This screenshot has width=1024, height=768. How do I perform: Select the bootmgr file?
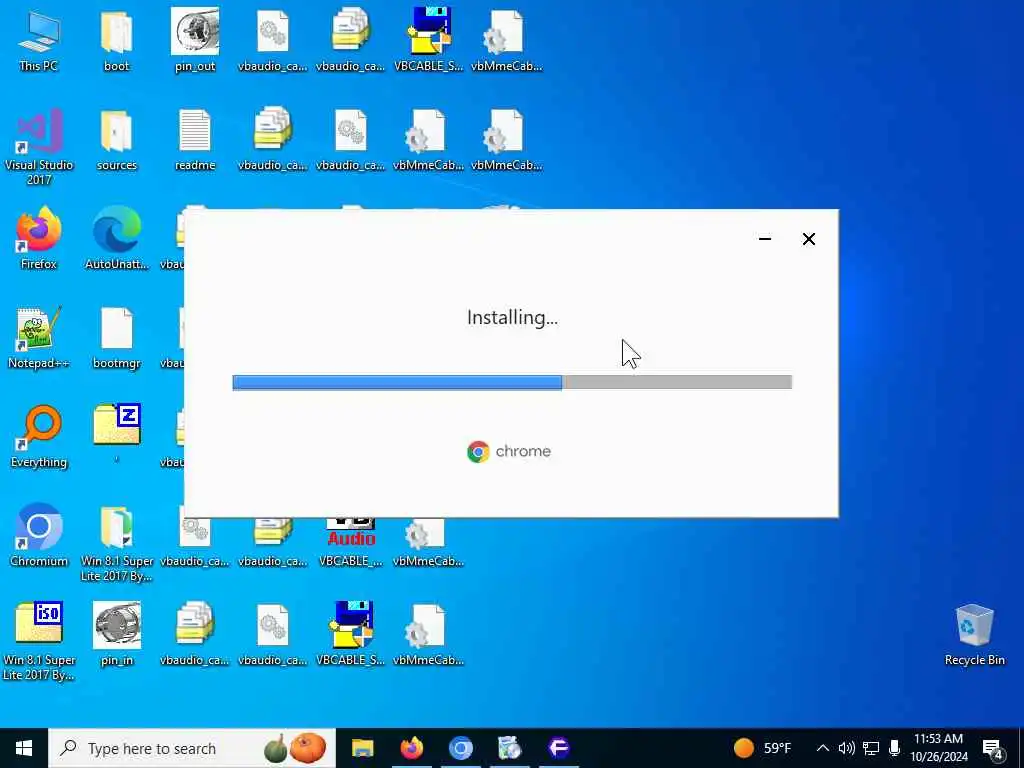116,338
